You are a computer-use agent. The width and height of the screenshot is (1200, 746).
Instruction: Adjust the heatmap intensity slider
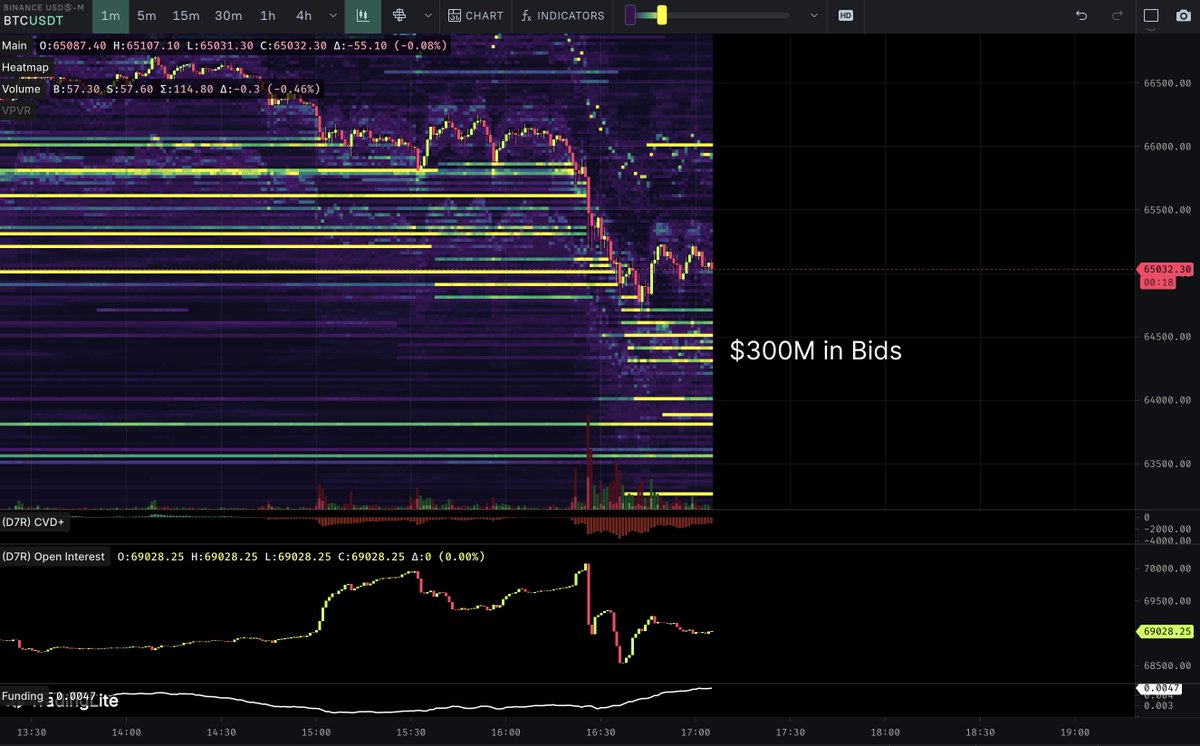[660, 15]
